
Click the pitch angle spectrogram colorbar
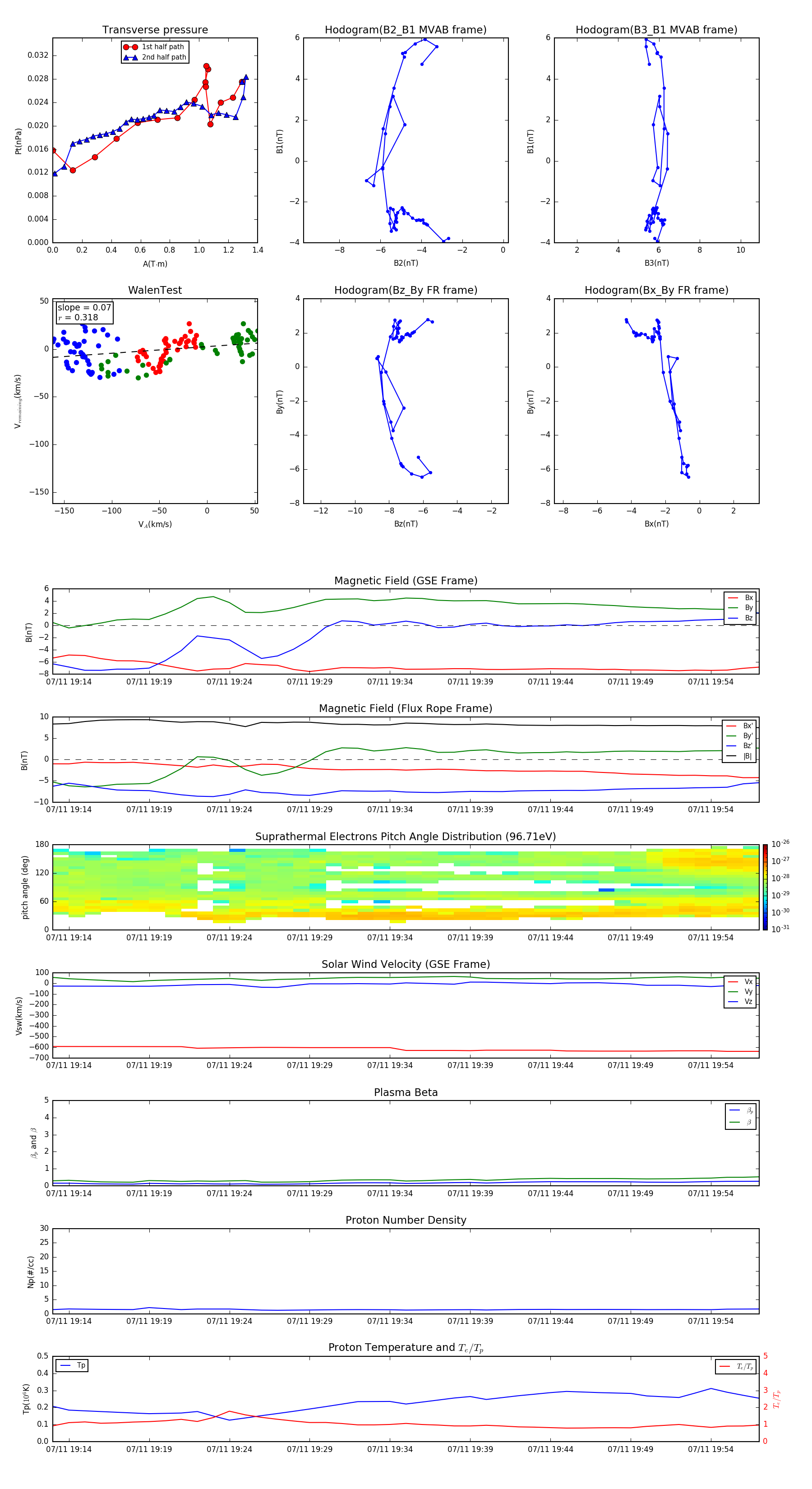pyautogui.click(x=765, y=887)
